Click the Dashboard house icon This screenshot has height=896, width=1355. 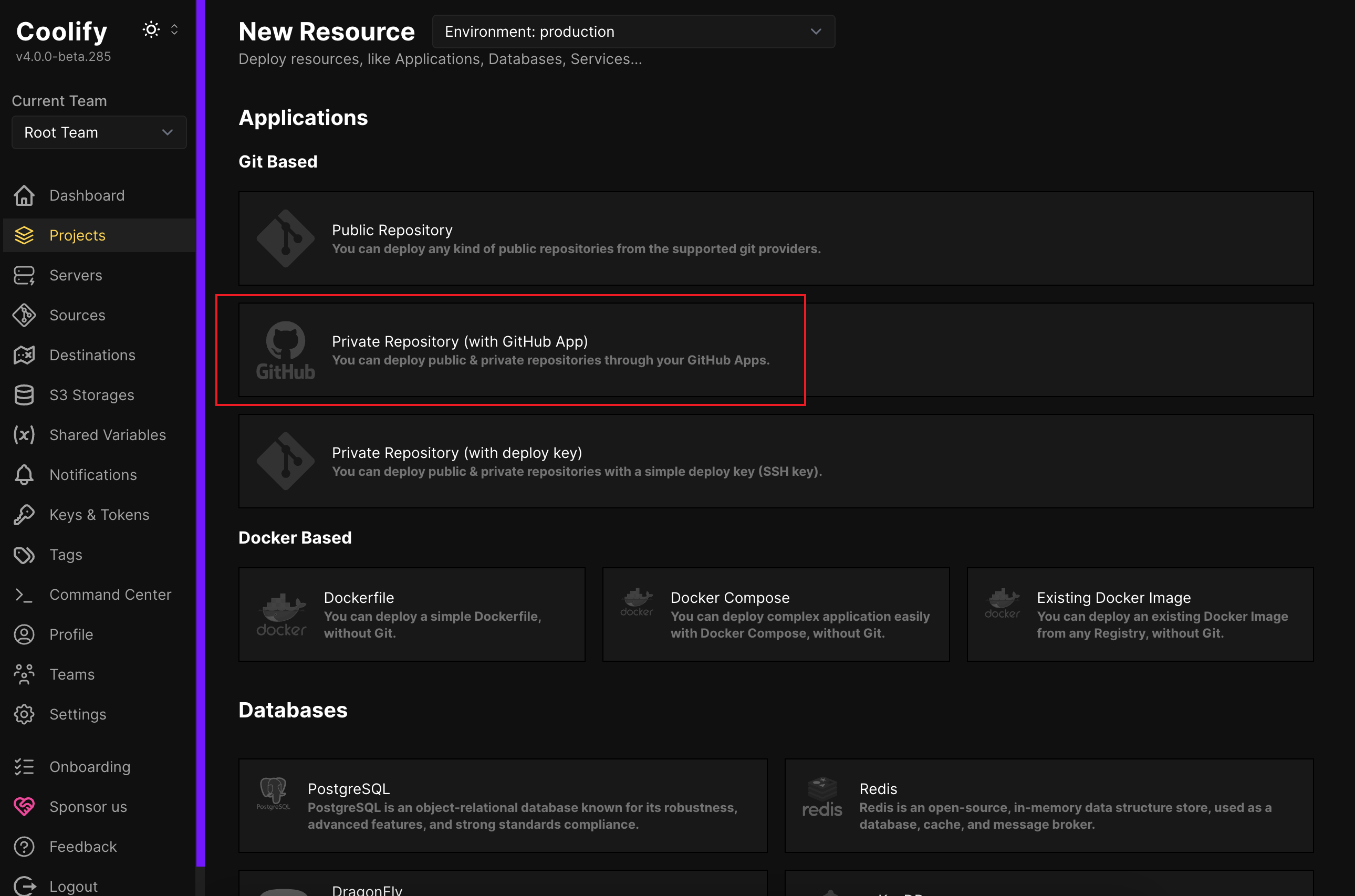tap(24, 195)
